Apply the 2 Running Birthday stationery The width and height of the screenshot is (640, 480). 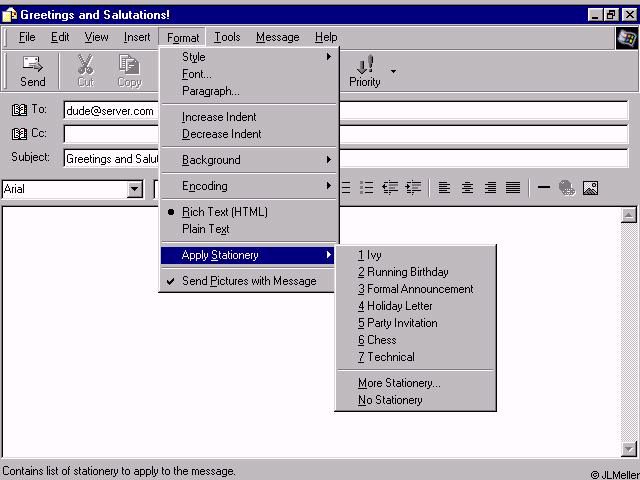(416, 272)
